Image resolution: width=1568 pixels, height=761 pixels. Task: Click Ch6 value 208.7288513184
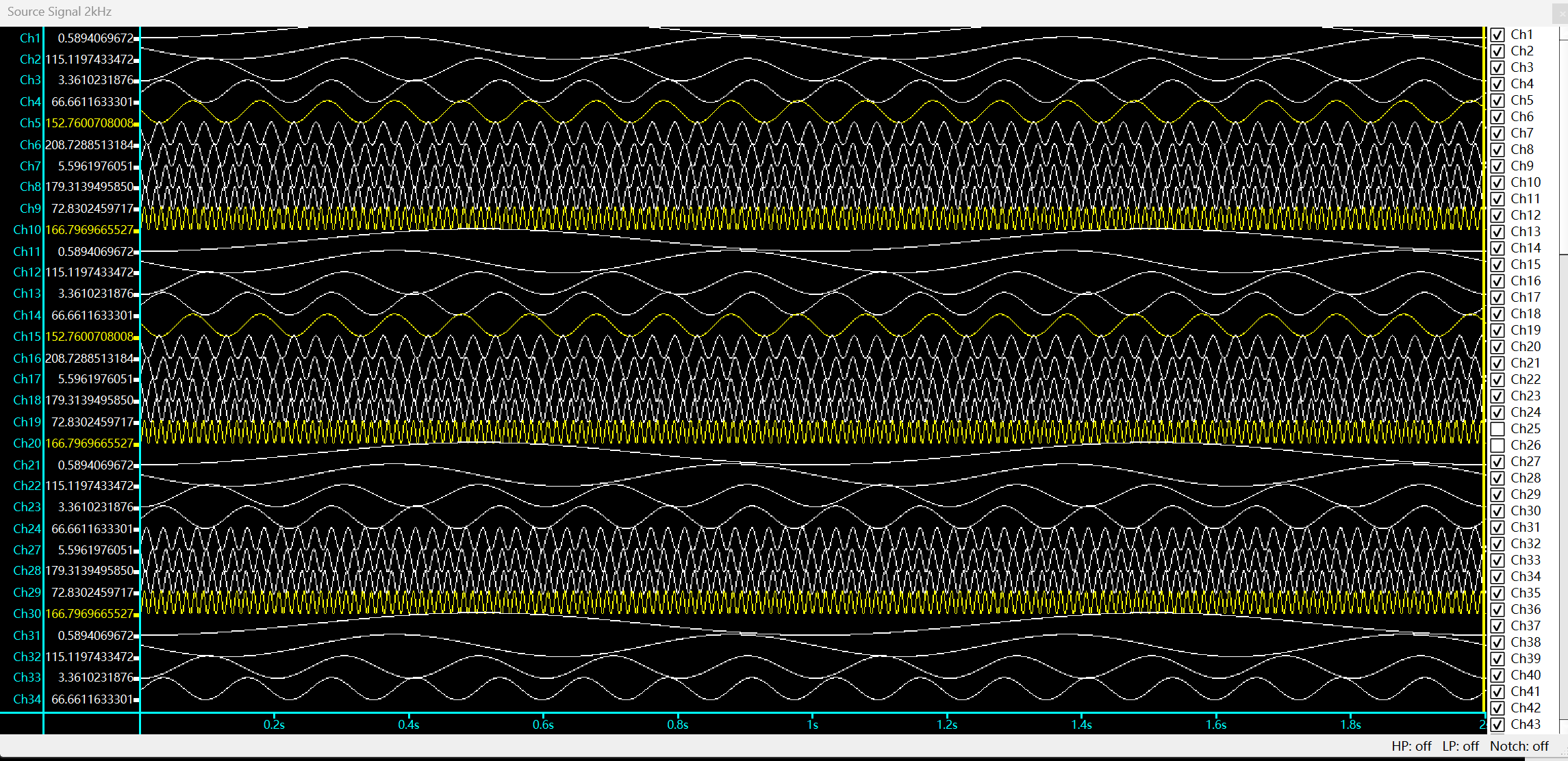tap(90, 145)
